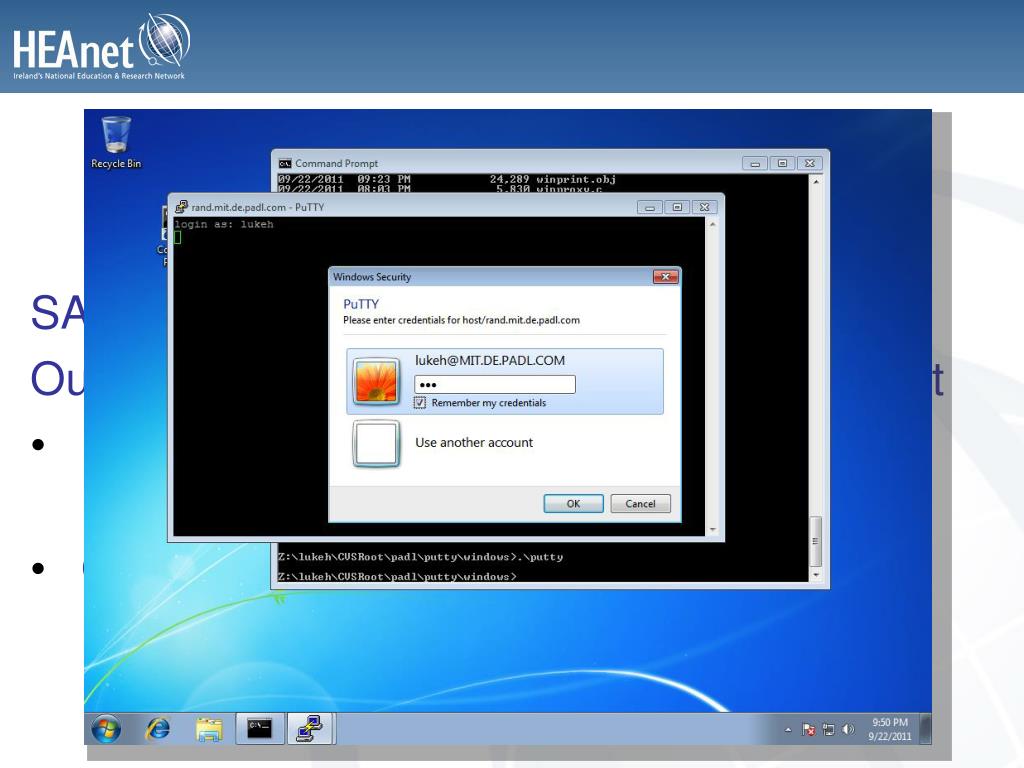Toggle the Remember my credentials checkbox

(420, 403)
